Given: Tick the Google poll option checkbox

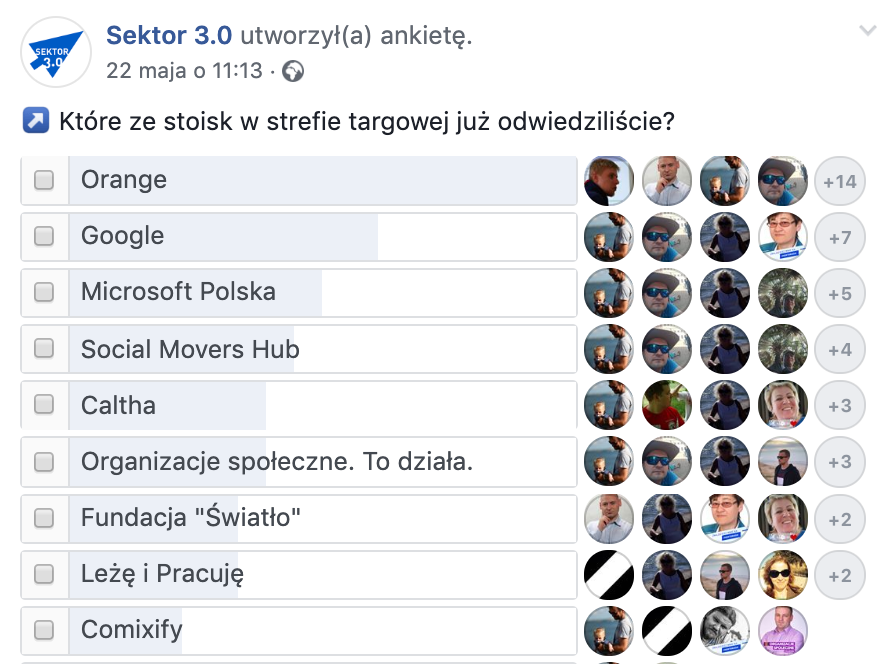Looking at the screenshot, I should point(44,236).
